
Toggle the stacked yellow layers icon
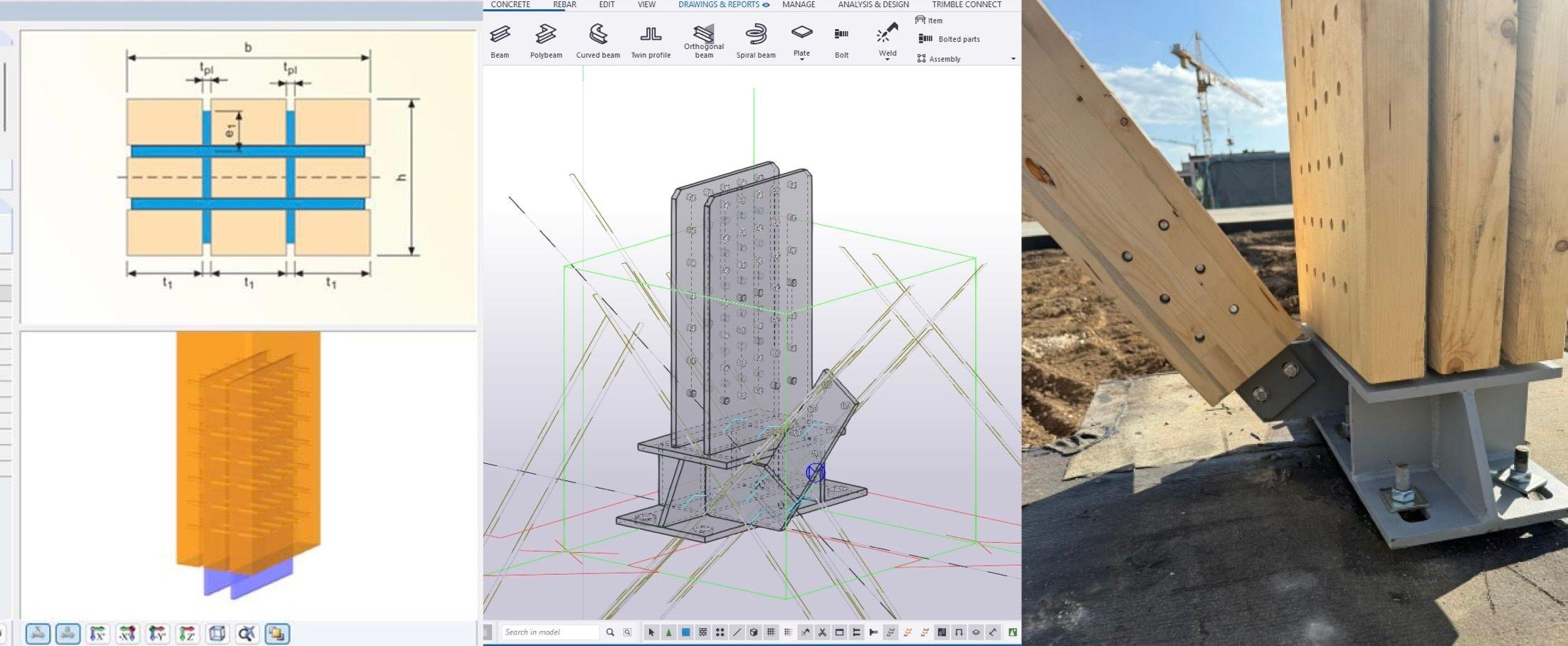tap(277, 633)
